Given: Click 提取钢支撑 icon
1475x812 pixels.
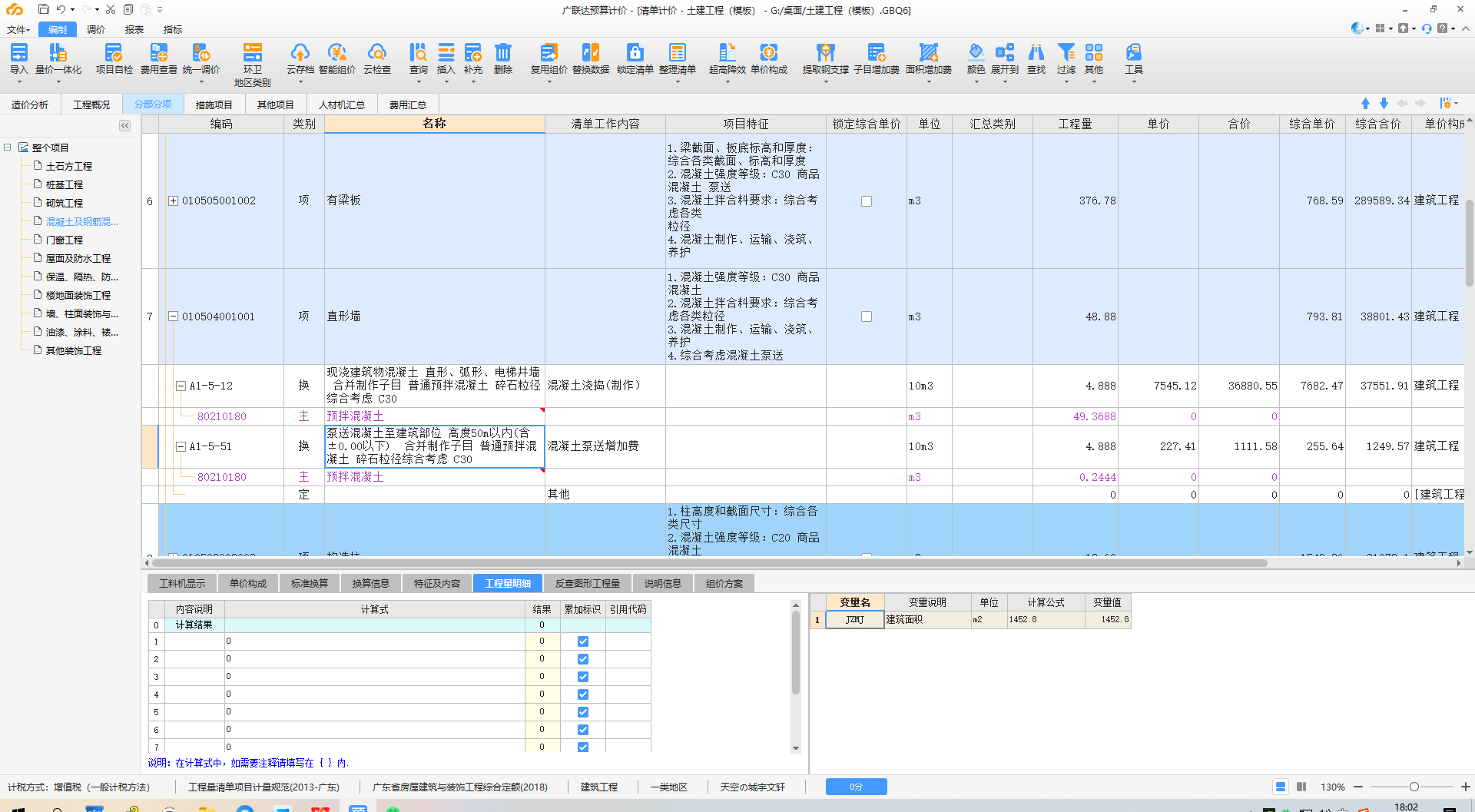Looking at the screenshot, I should click(x=825, y=58).
